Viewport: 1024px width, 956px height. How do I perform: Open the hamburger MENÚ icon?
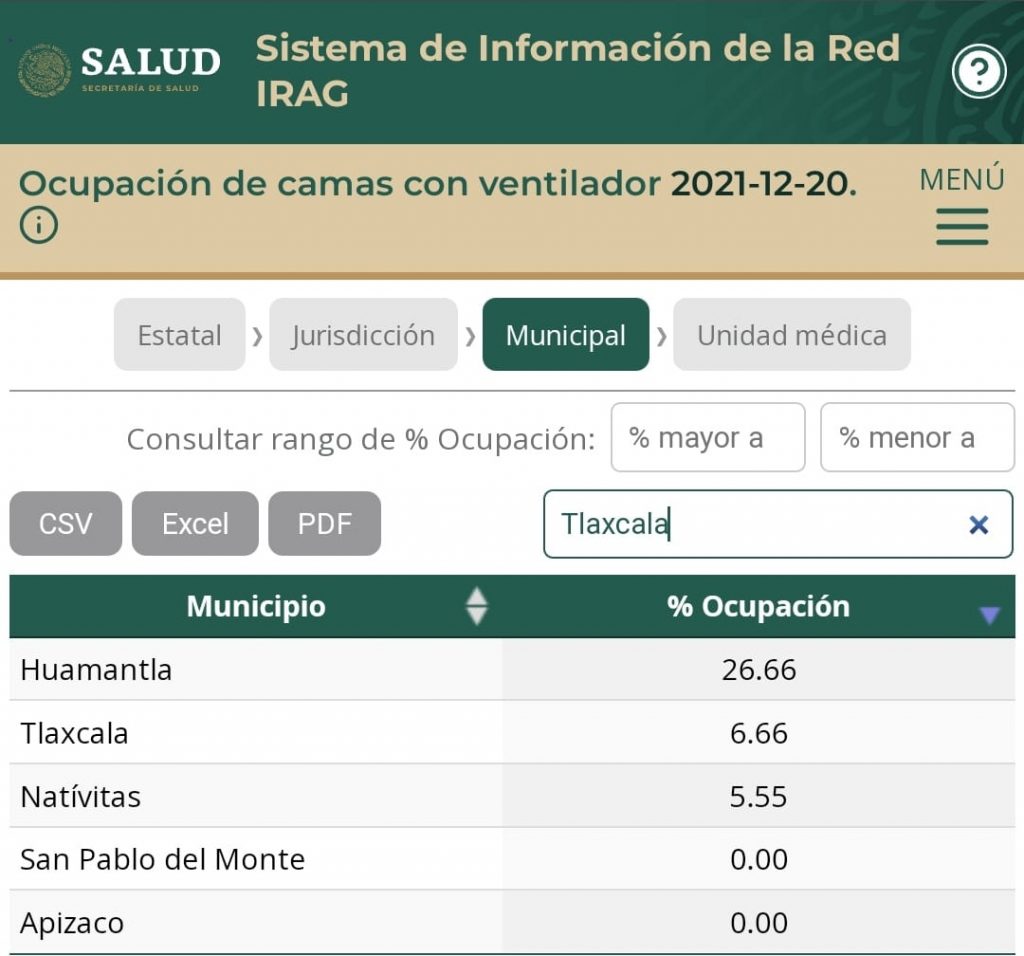tap(962, 226)
